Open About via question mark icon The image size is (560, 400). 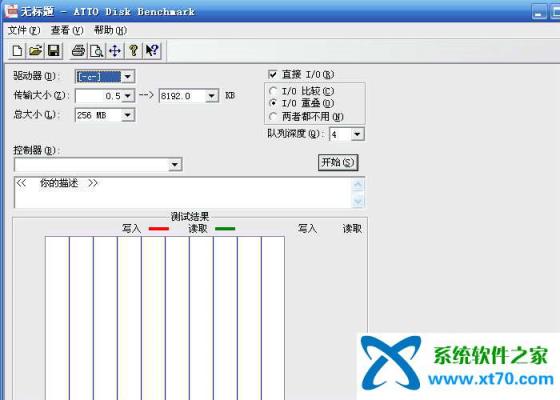click(x=133, y=51)
